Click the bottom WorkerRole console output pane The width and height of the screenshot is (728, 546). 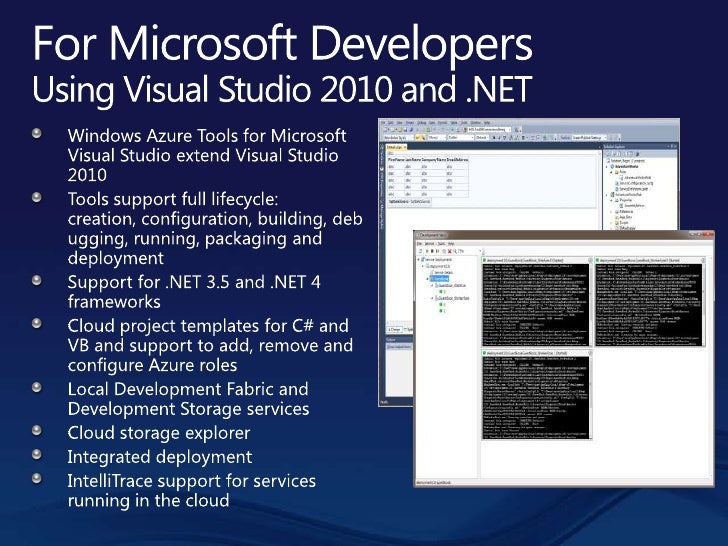[536, 397]
